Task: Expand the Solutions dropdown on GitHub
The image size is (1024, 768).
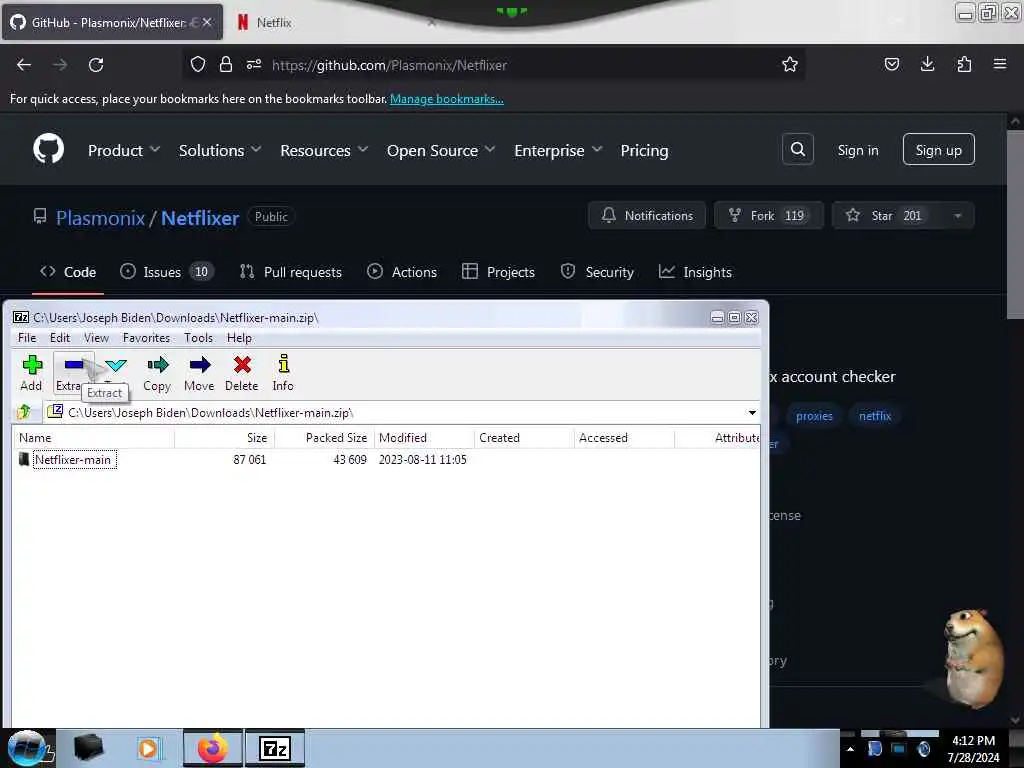Action: [x=220, y=151]
